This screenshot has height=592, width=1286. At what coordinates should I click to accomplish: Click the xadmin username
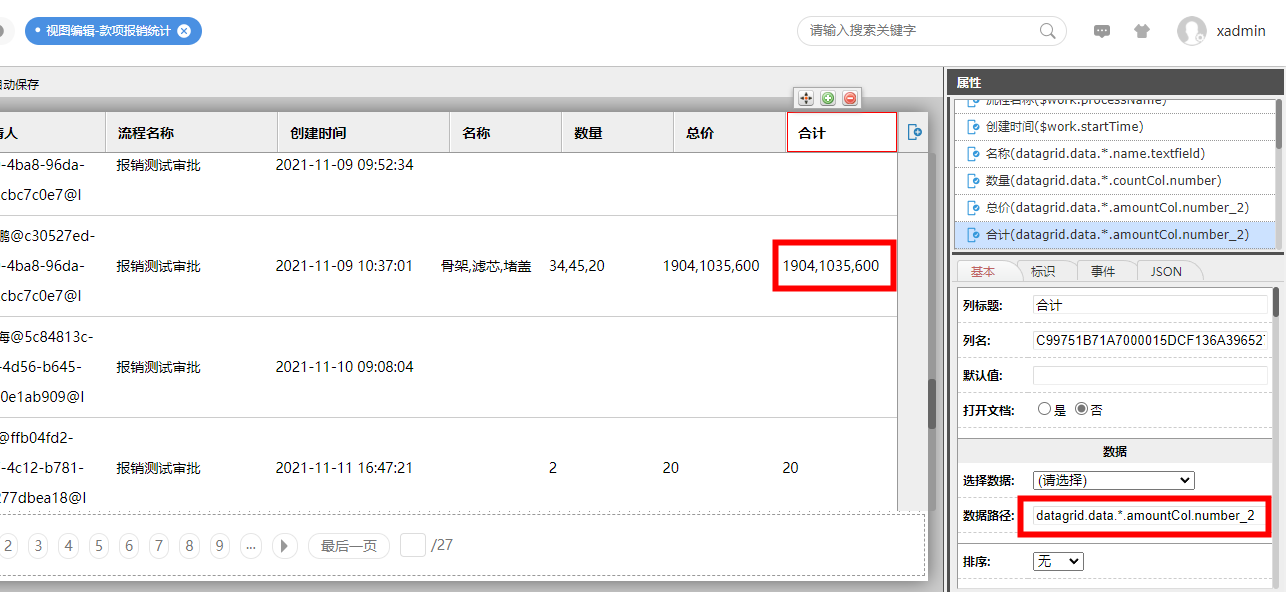click(x=1241, y=31)
